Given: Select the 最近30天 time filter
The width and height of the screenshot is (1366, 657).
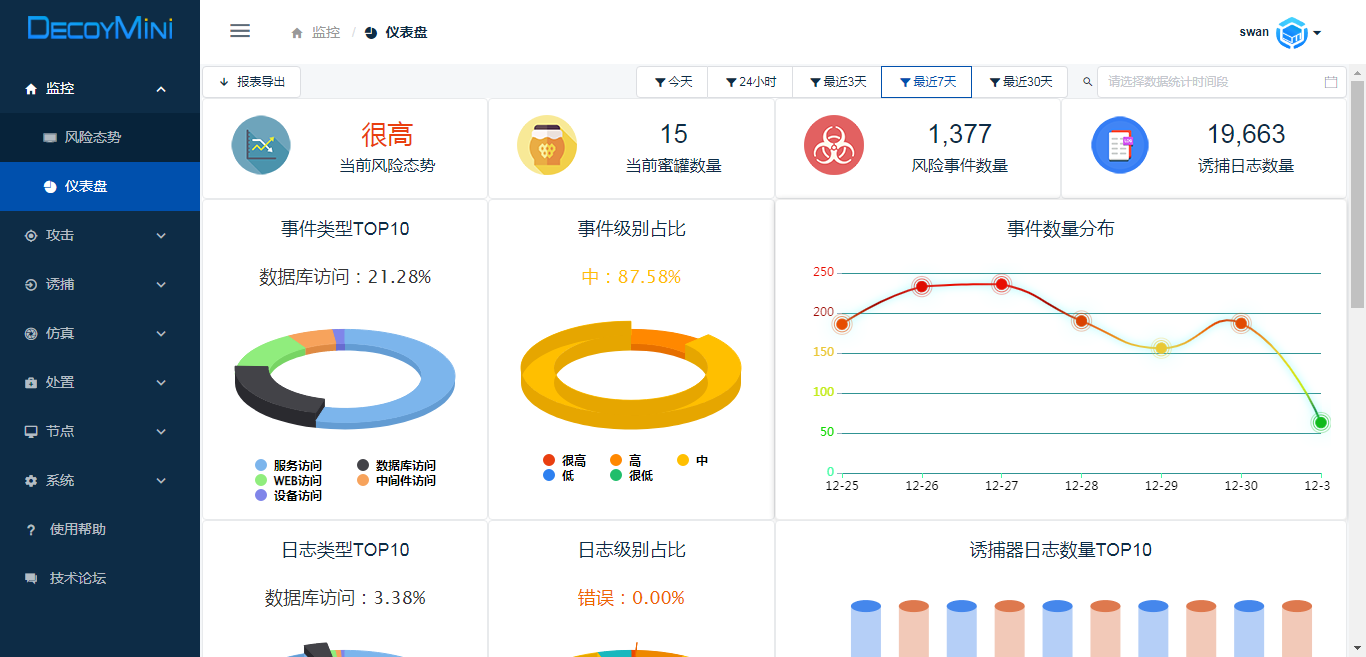Looking at the screenshot, I should [1021, 82].
